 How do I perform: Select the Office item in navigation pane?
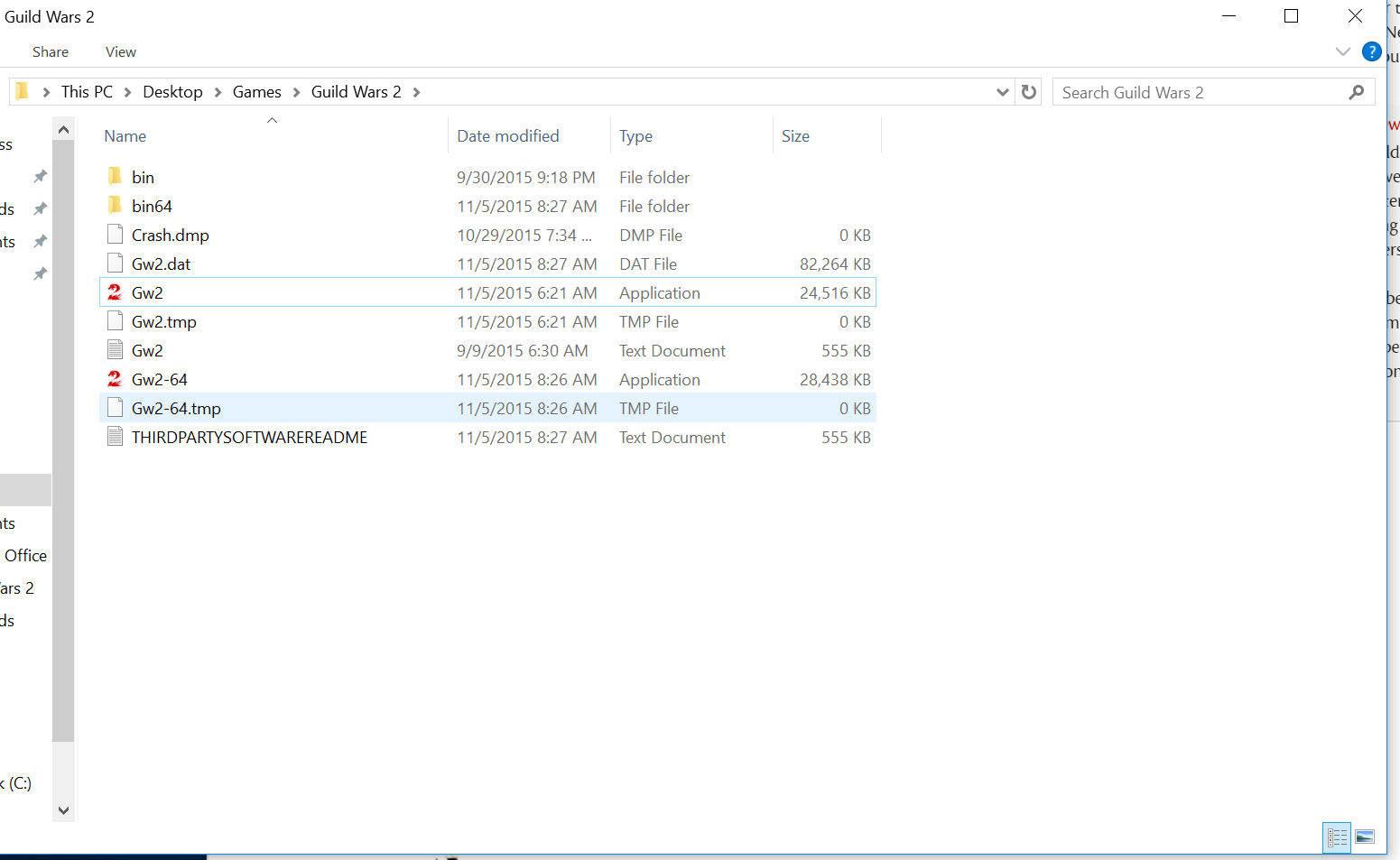(25, 556)
